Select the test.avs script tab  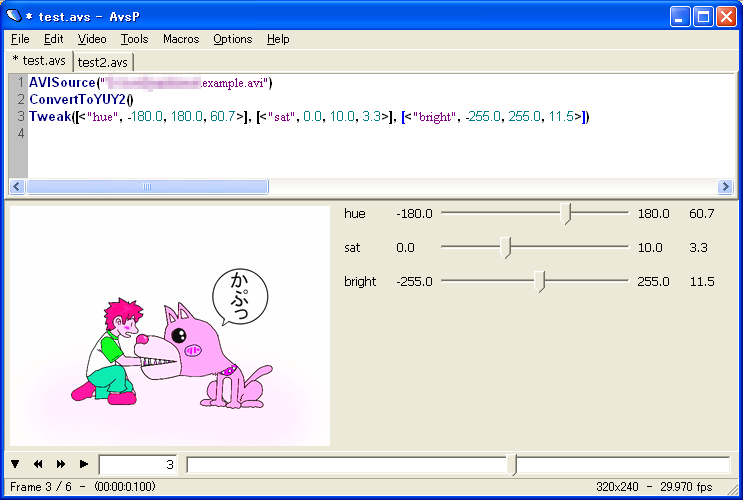coord(40,61)
